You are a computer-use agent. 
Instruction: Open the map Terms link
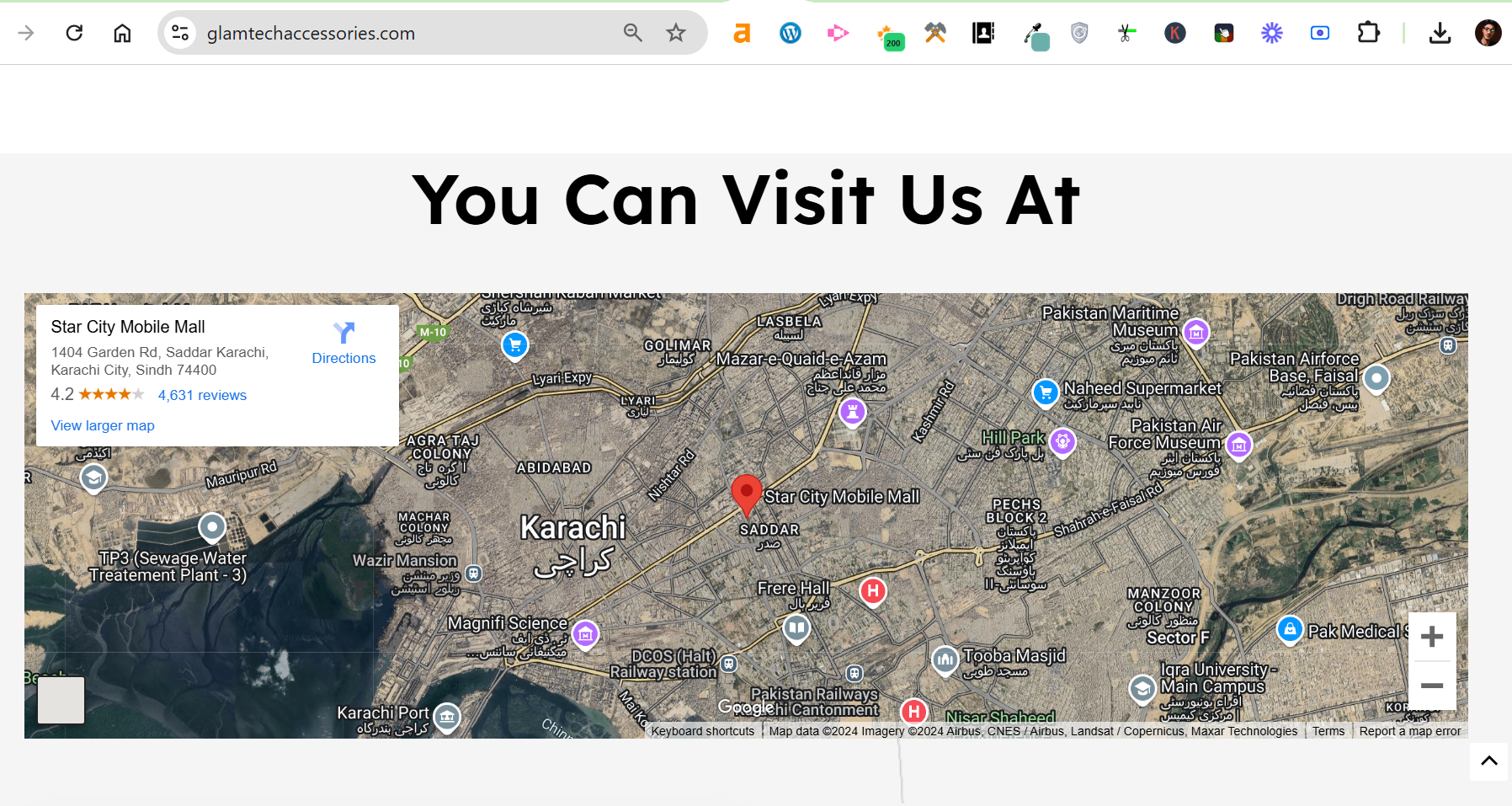point(1328,731)
